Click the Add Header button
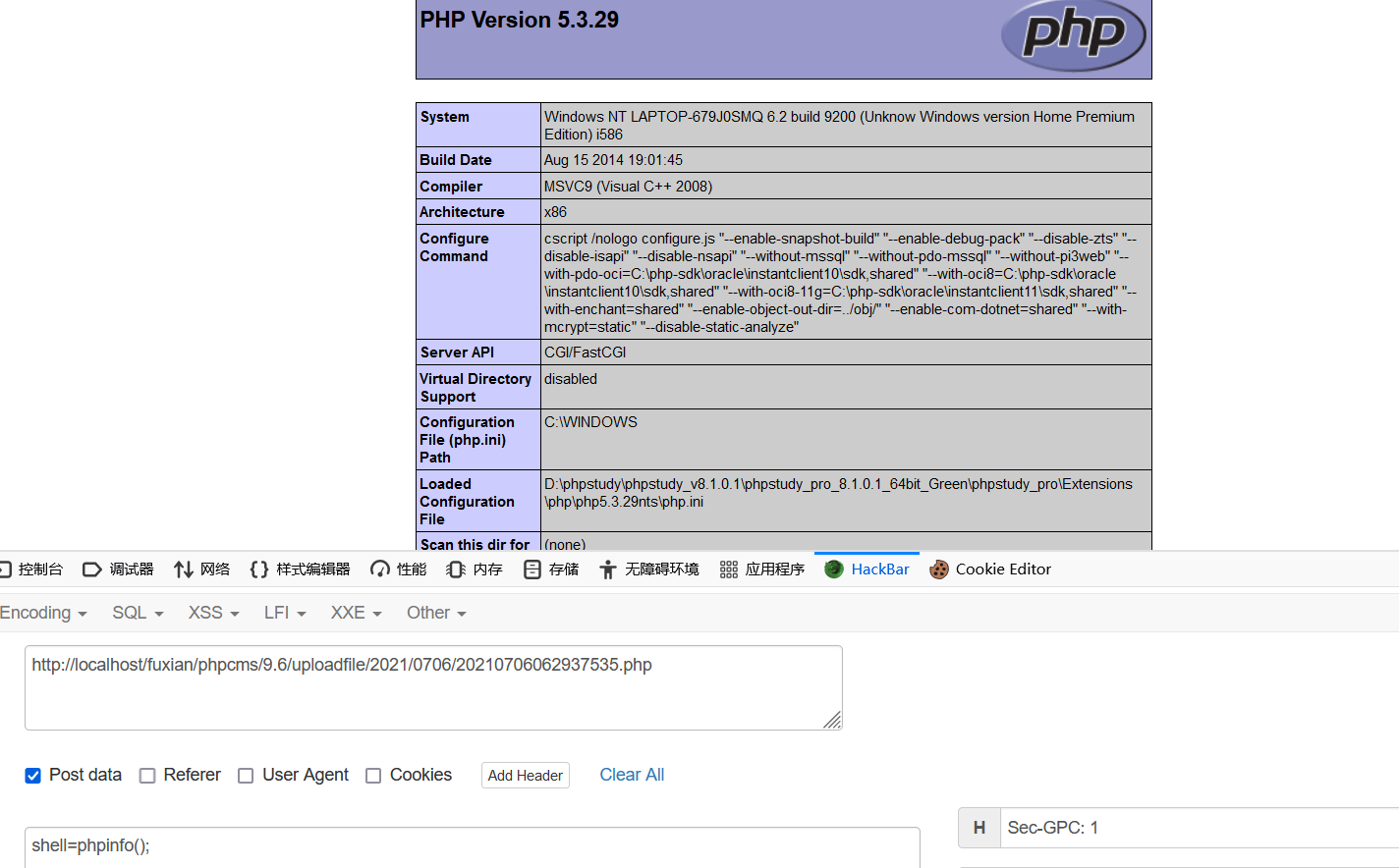The height and width of the screenshot is (868, 1399). tap(526, 776)
